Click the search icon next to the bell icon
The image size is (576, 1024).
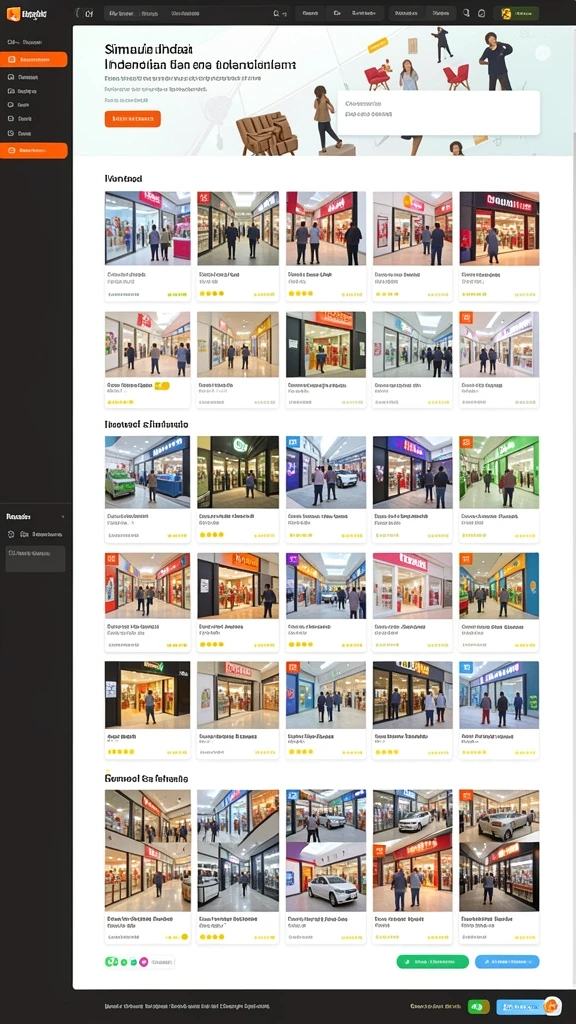point(466,13)
